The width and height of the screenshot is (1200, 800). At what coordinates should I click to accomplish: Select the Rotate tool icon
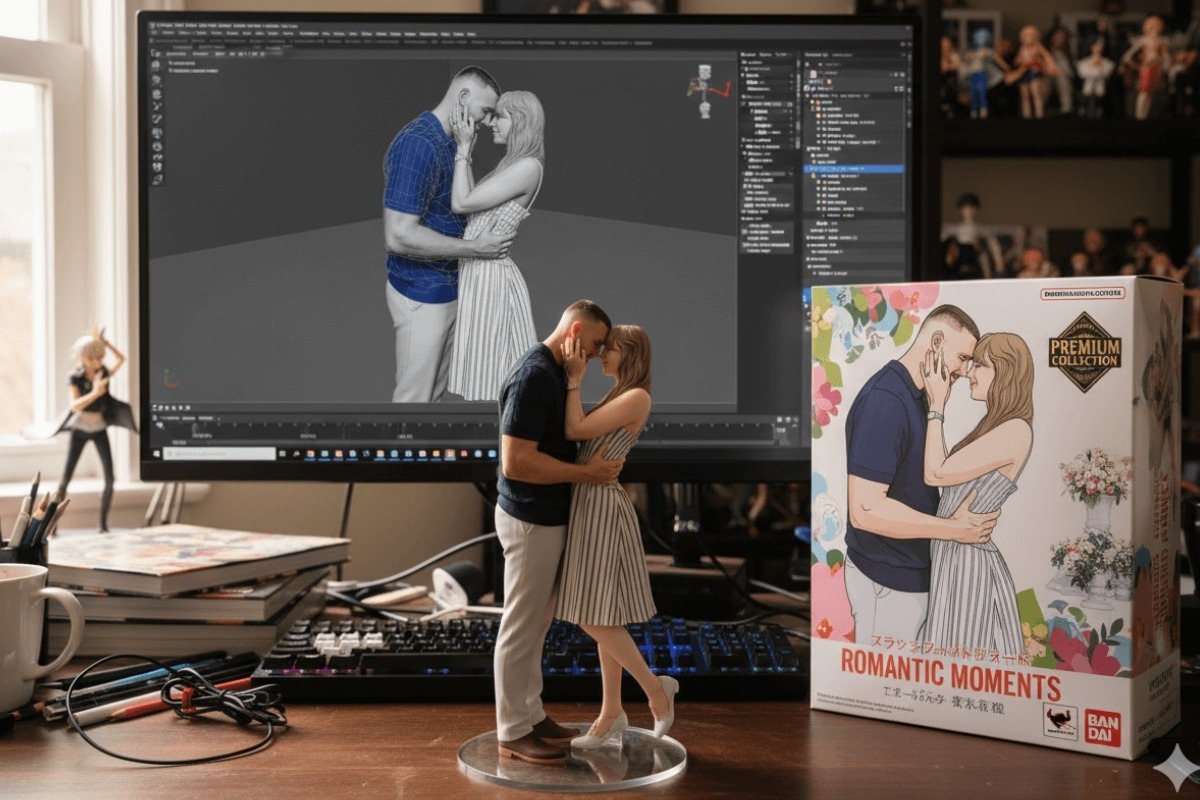click(155, 106)
